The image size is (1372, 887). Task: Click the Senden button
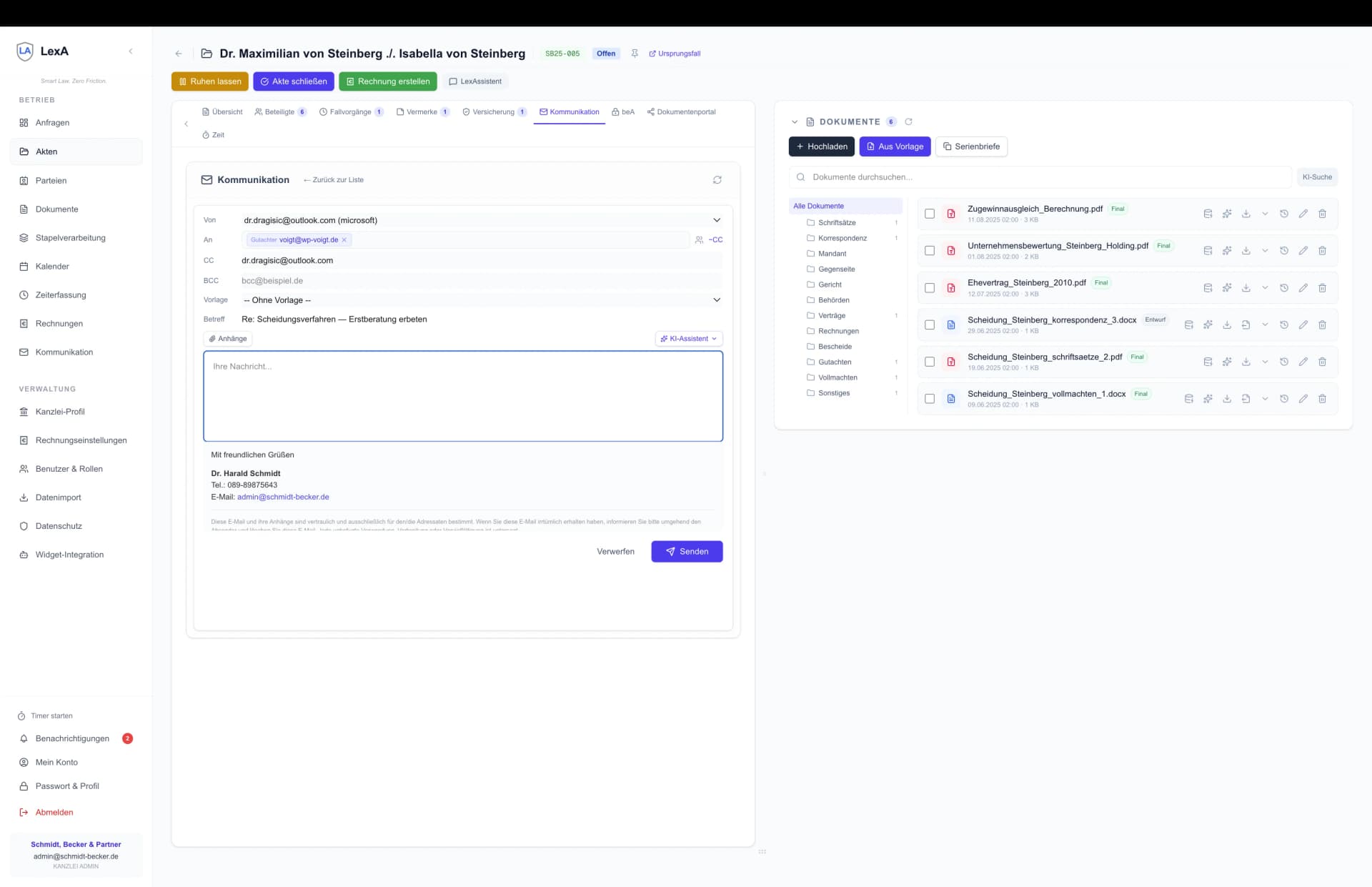click(686, 552)
